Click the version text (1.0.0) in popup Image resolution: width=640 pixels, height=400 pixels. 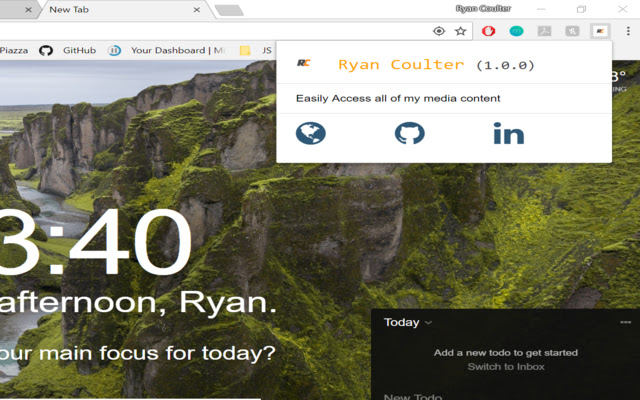[505, 65]
